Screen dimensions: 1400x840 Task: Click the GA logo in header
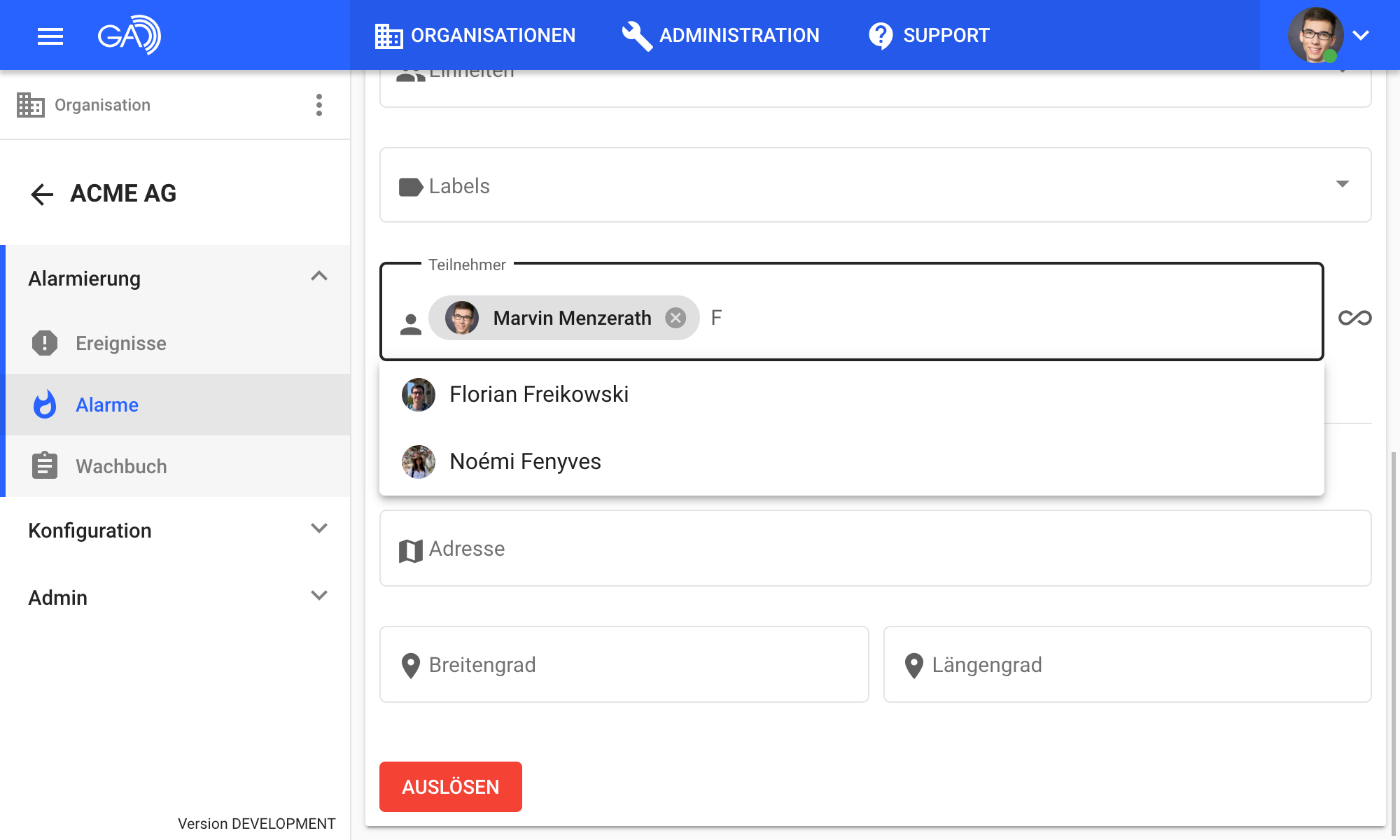point(129,35)
